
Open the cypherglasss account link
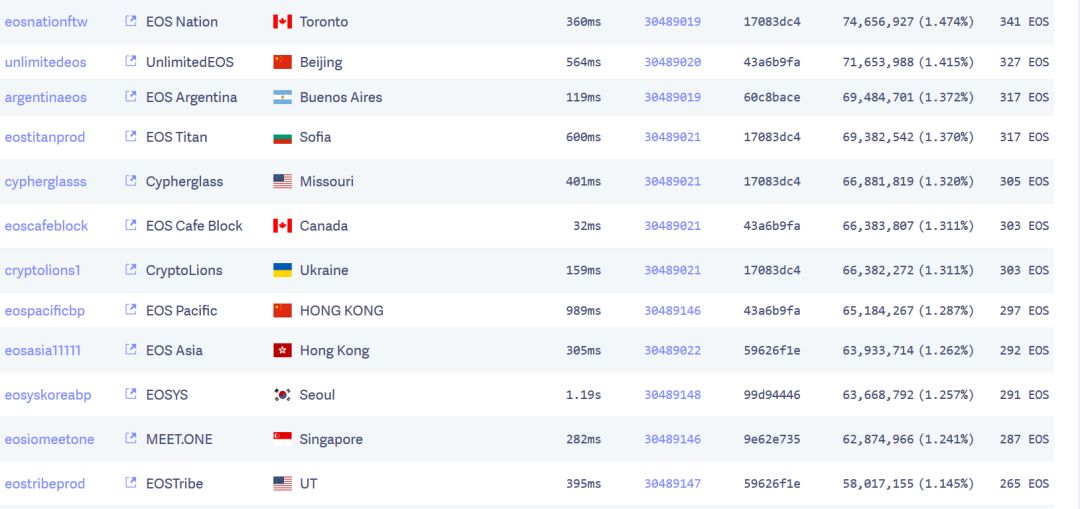pos(45,182)
